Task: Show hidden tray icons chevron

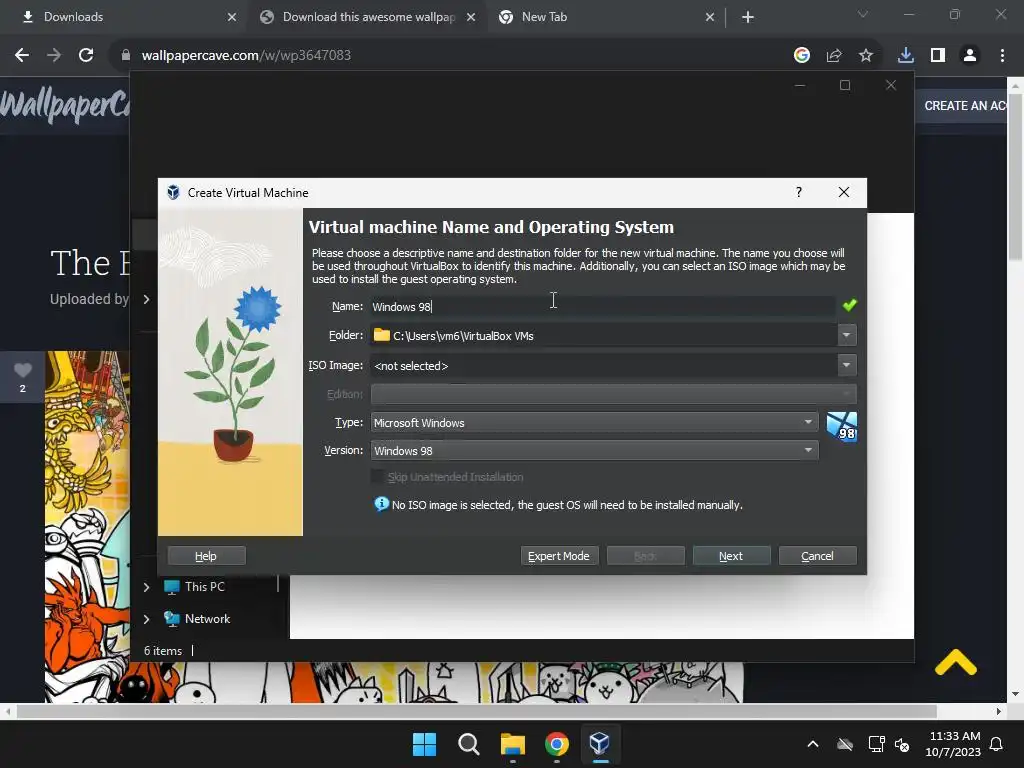Action: tap(813, 744)
